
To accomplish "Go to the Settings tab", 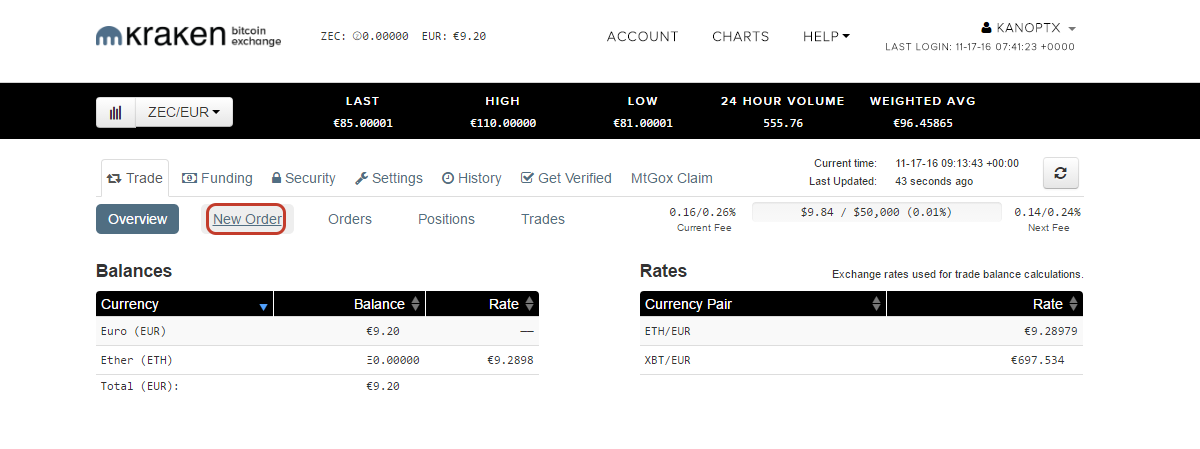I will coord(389,178).
